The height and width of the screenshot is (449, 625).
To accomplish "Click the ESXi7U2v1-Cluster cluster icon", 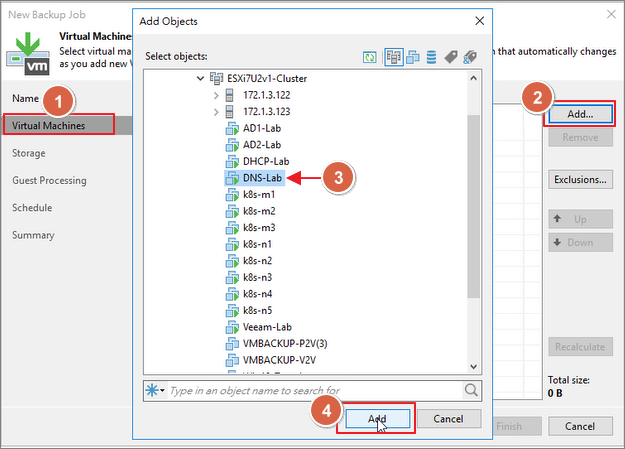I will [x=216, y=79].
